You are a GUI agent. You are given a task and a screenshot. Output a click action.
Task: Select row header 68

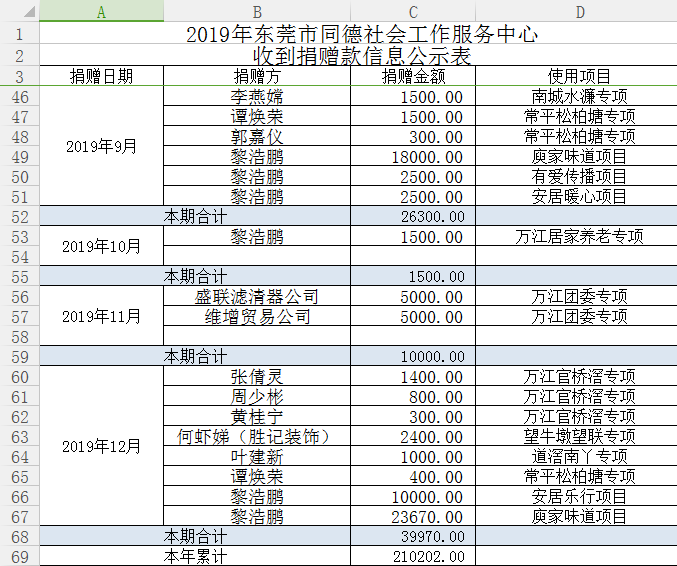pyautogui.click(x=19, y=536)
